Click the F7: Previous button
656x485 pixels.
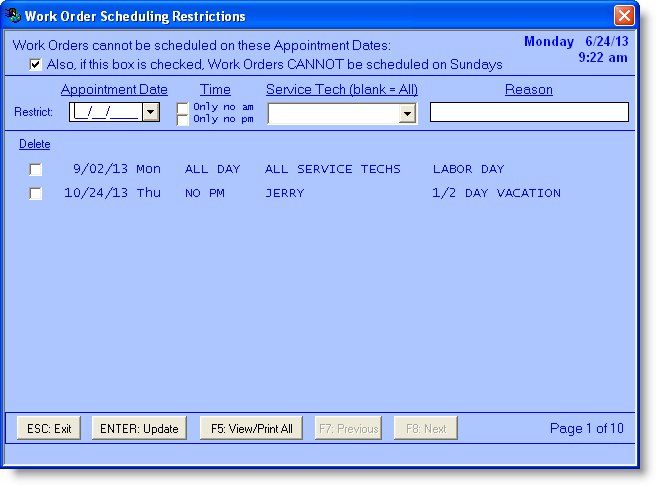[349, 429]
